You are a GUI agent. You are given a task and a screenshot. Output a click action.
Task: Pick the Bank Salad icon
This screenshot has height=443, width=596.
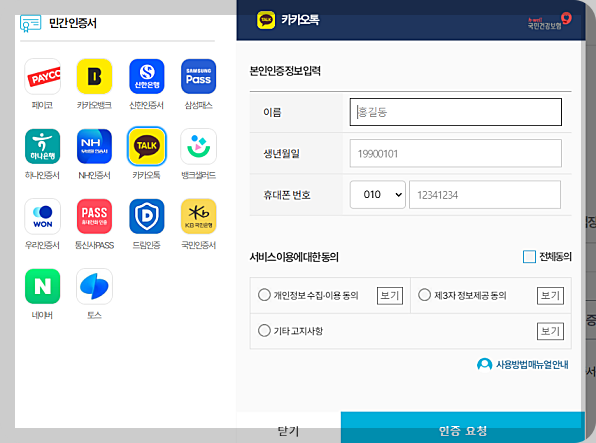198,146
